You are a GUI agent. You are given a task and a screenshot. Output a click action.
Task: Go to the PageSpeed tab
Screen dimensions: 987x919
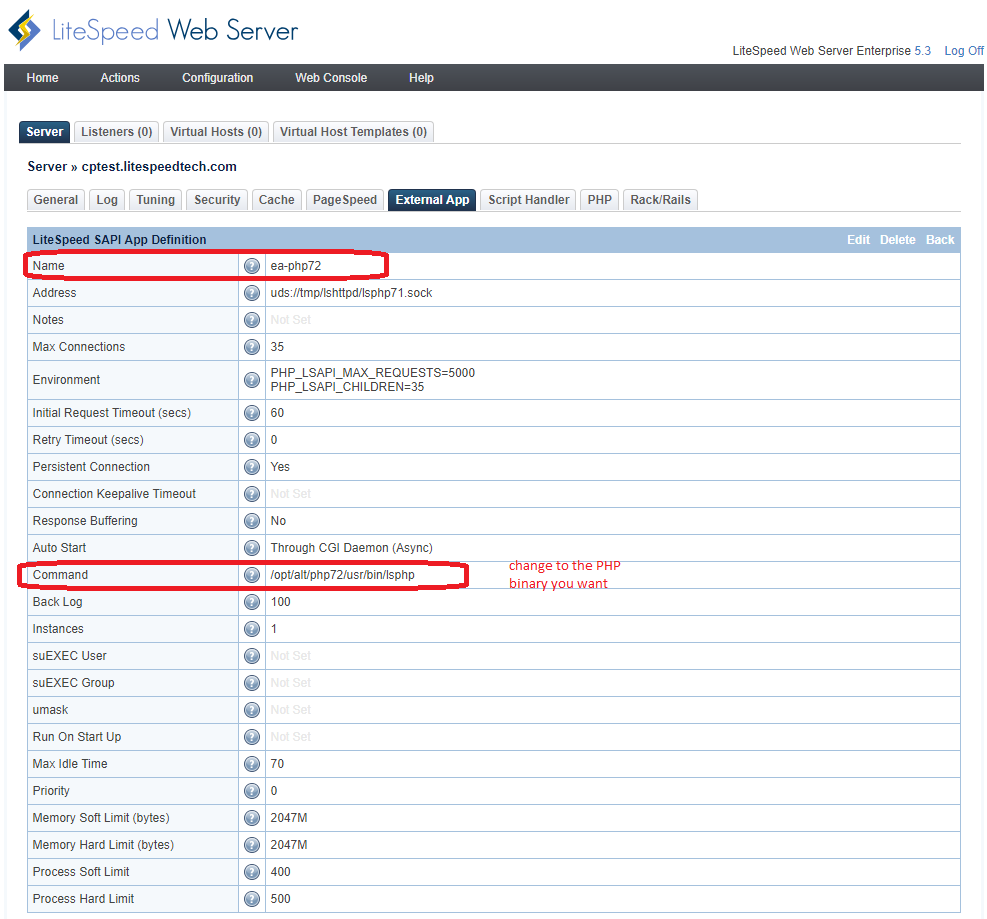click(345, 200)
